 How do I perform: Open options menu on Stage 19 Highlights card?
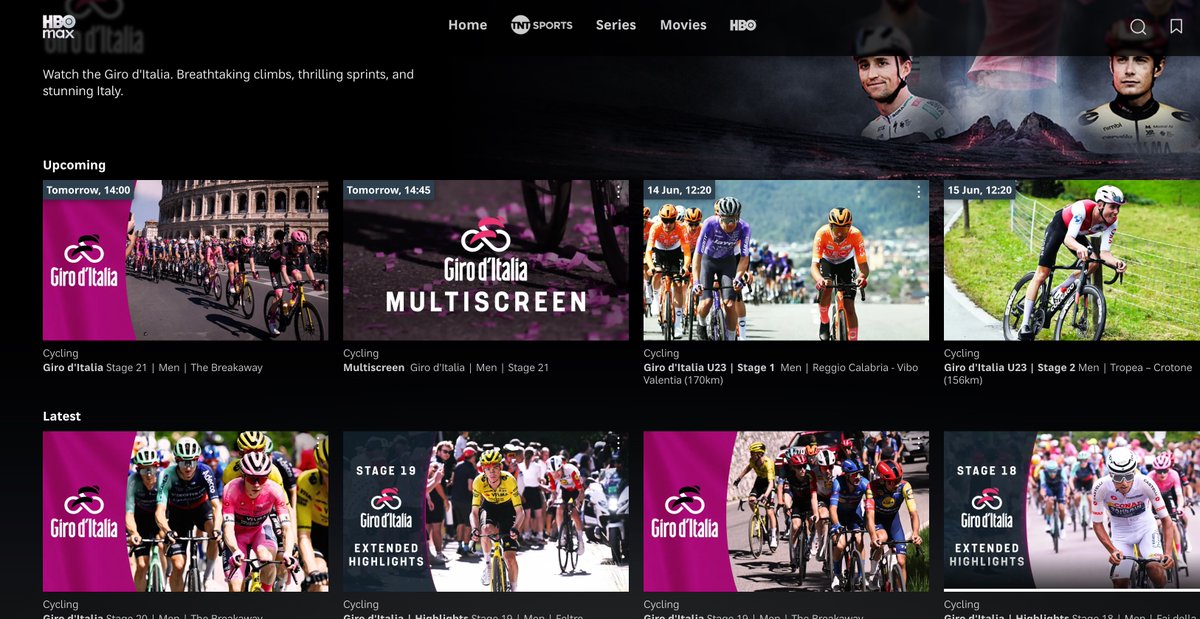click(619, 442)
